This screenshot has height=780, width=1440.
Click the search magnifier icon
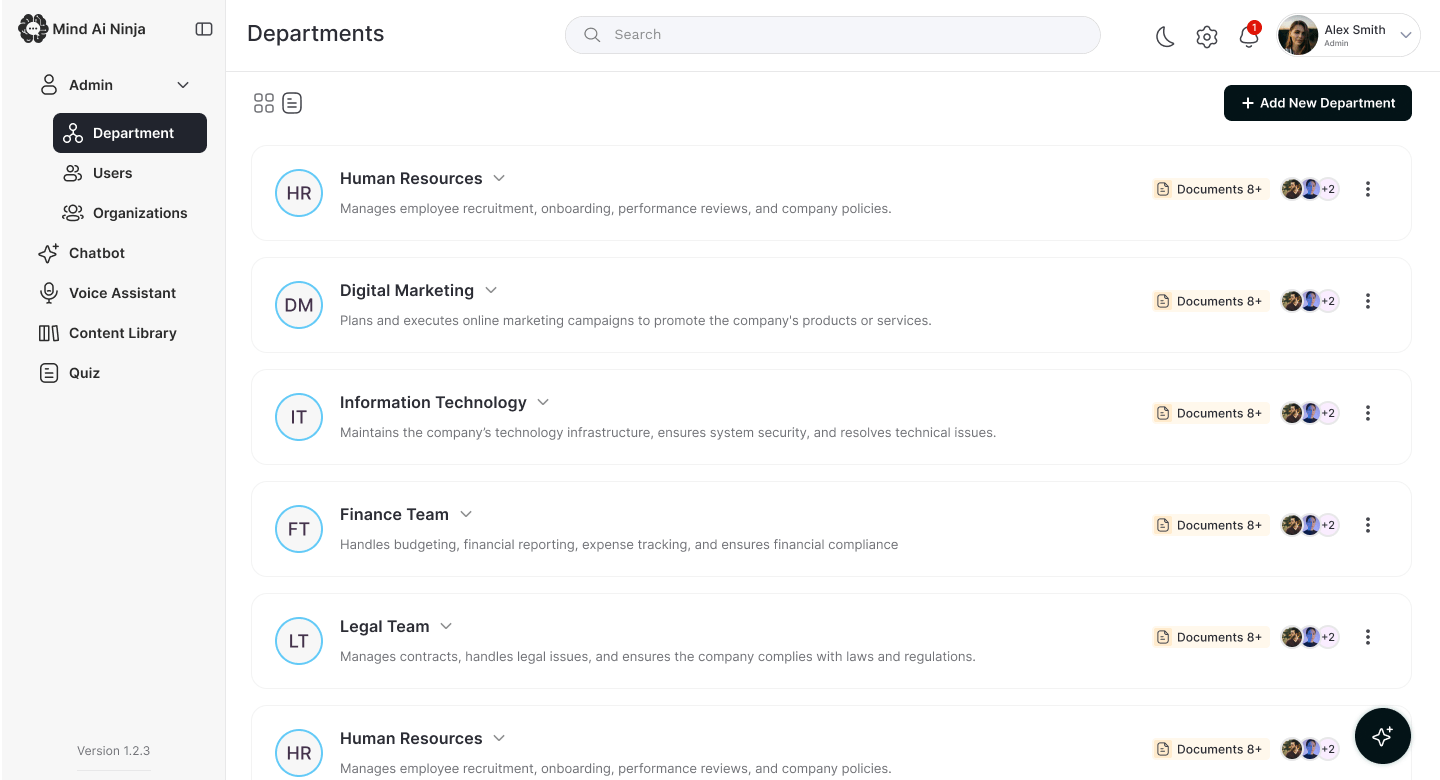pos(592,35)
